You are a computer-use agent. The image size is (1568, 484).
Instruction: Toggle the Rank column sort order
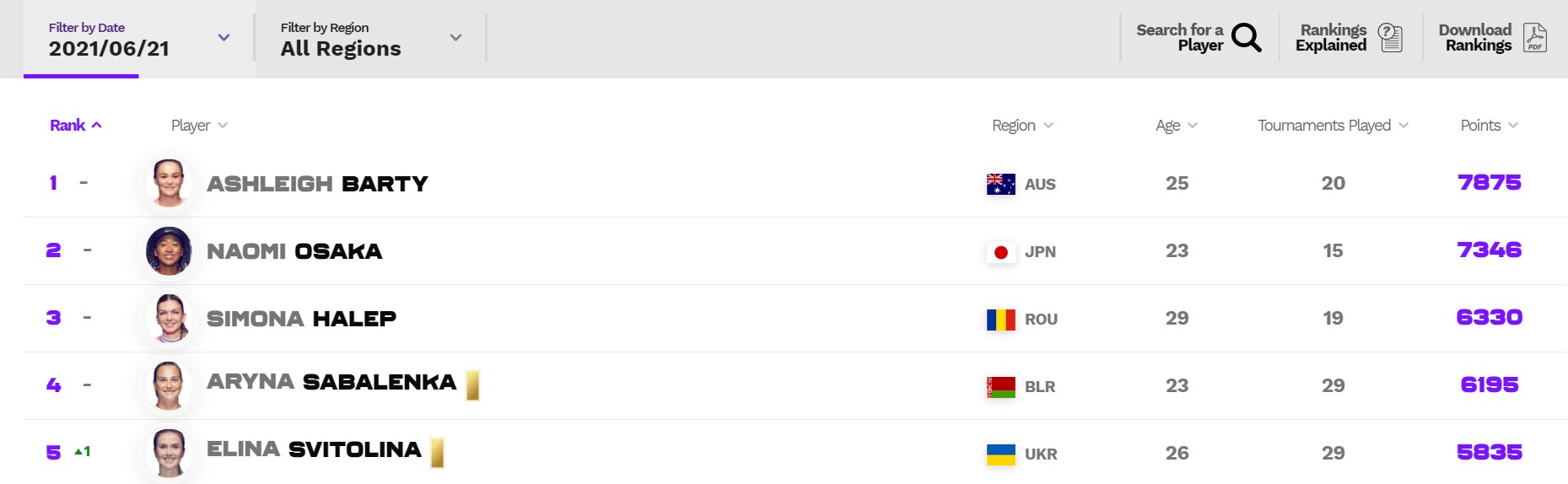click(x=76, y=126)
